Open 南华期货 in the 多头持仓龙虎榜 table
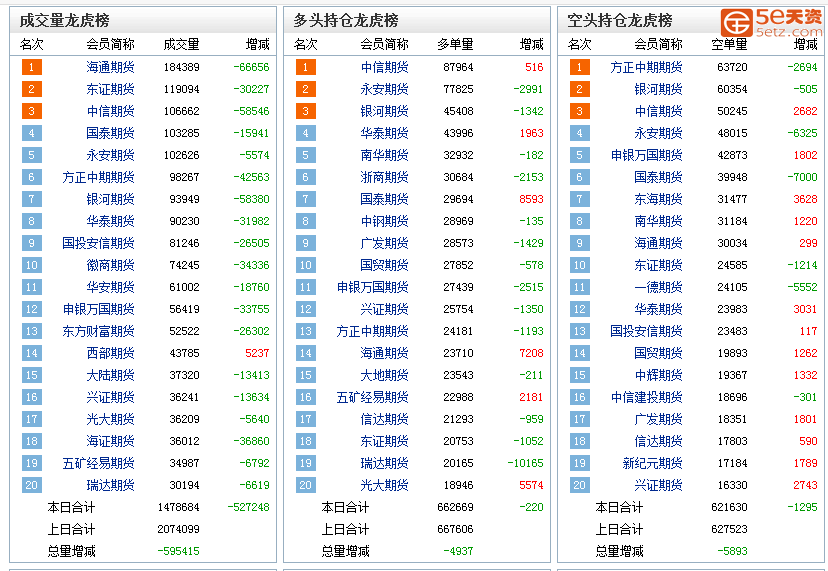 click(x=384, y=155)
